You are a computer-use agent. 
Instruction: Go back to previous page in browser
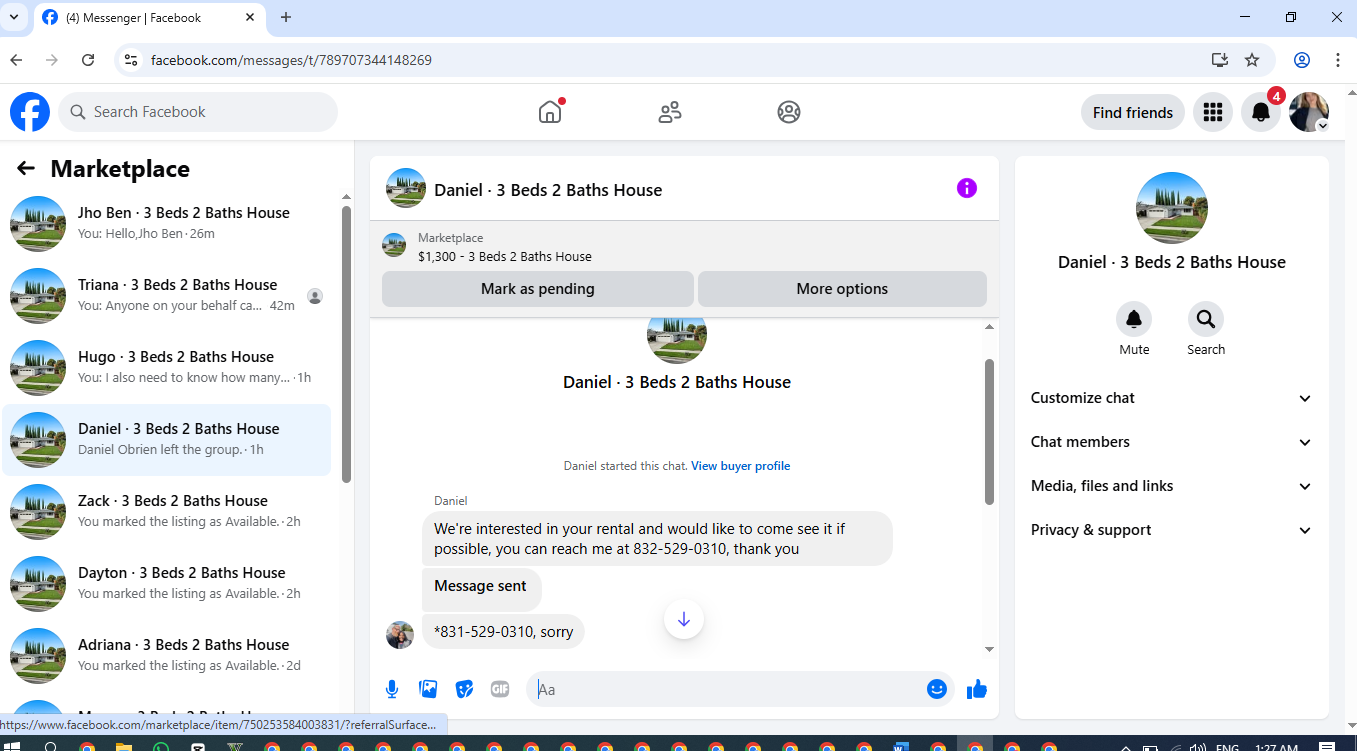16,60
